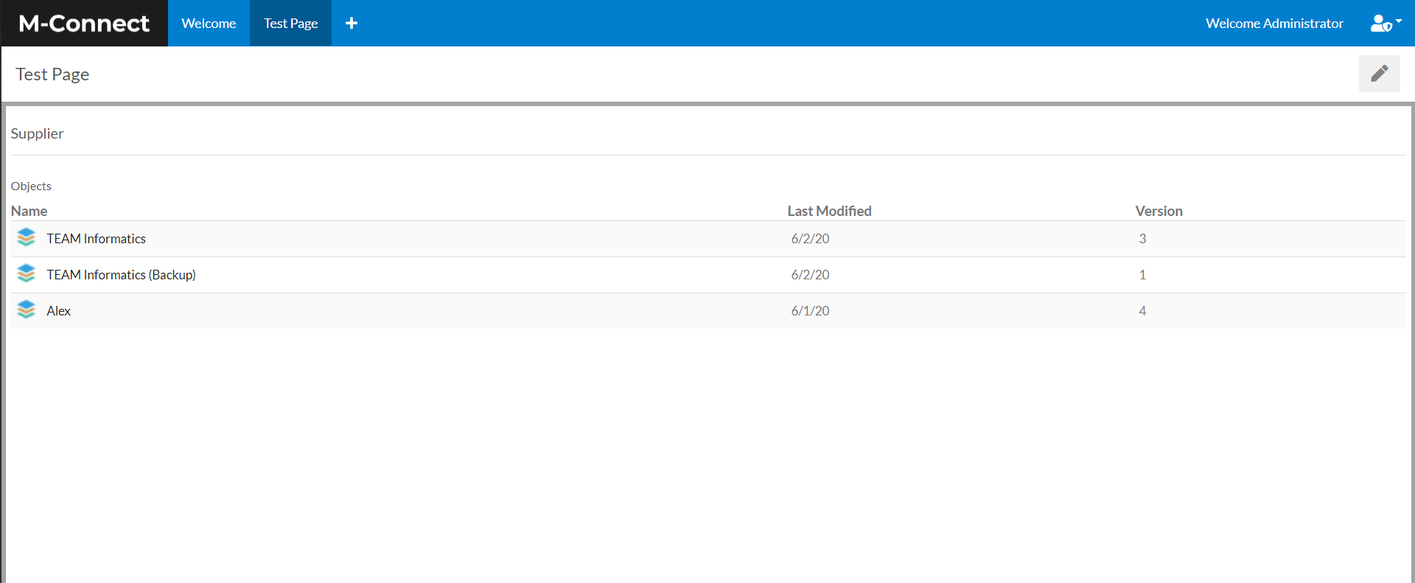This screenshot has height=583, width=1415.
Task: Click the TEAM Informatics object icon
Action: (27, 238)
